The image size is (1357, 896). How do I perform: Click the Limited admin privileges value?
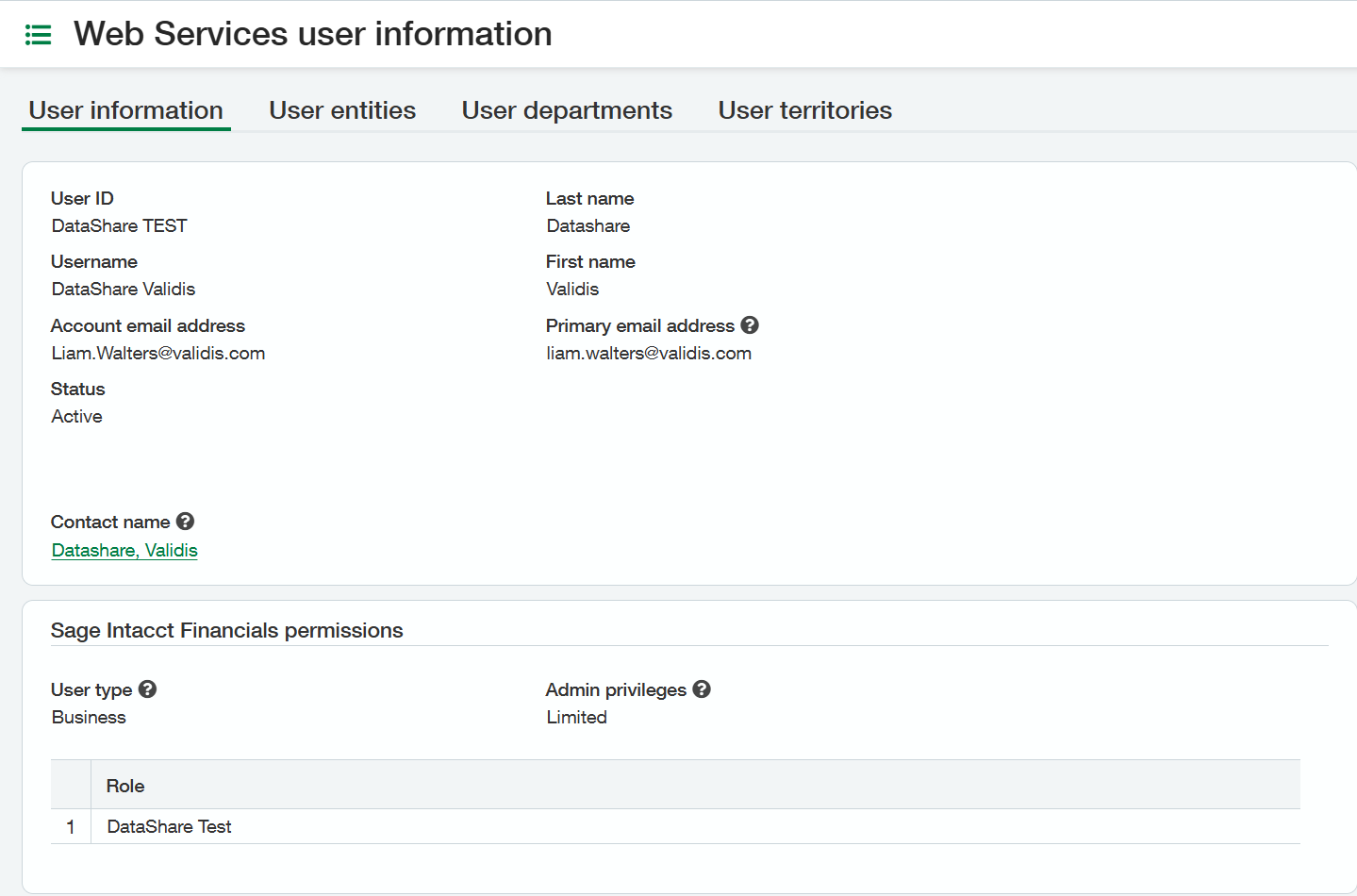point(577,717)
